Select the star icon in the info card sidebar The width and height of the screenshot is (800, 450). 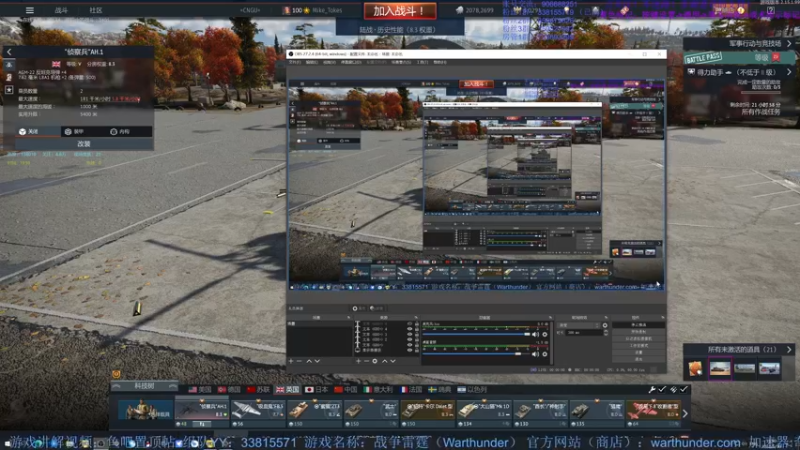click(x=9, y=90)
